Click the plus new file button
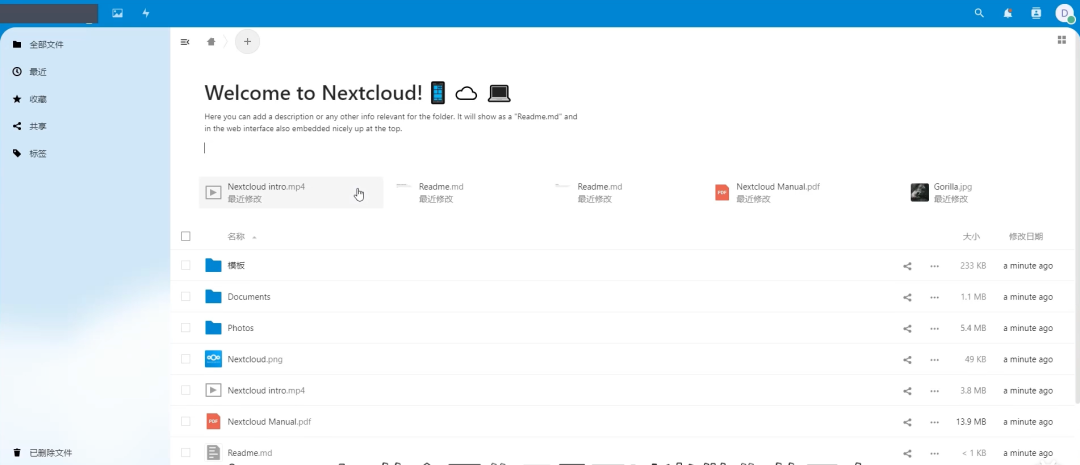This screenshot has width=1080, height=465. [247, 42]
